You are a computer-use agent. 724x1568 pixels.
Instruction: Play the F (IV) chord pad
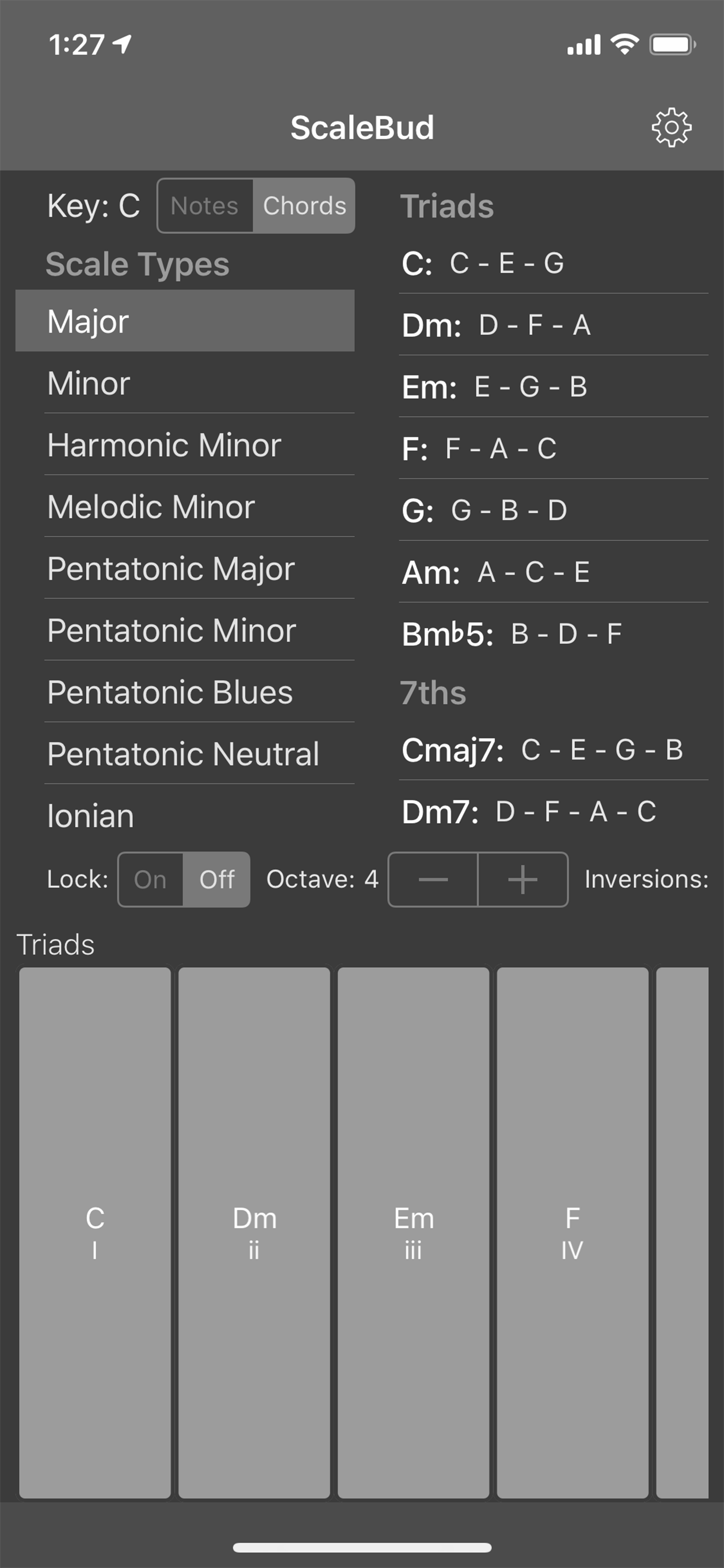coord(572,1232)
